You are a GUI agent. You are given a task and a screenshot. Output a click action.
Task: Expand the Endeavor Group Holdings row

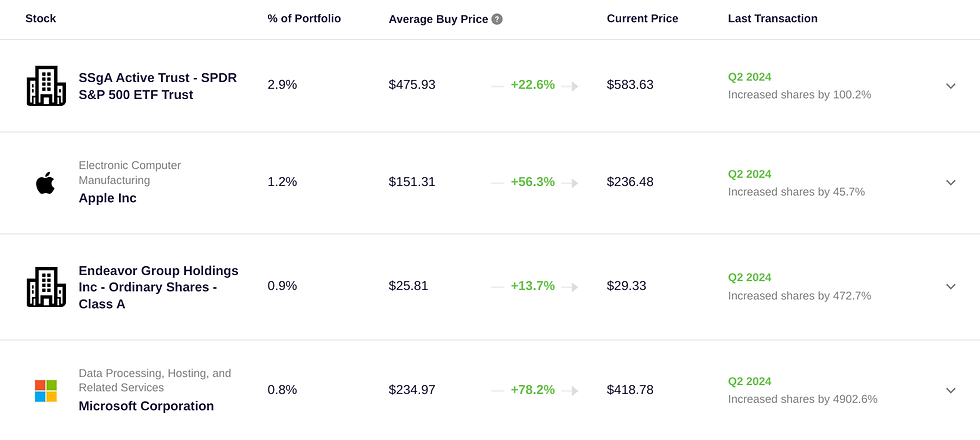(950, 287)
